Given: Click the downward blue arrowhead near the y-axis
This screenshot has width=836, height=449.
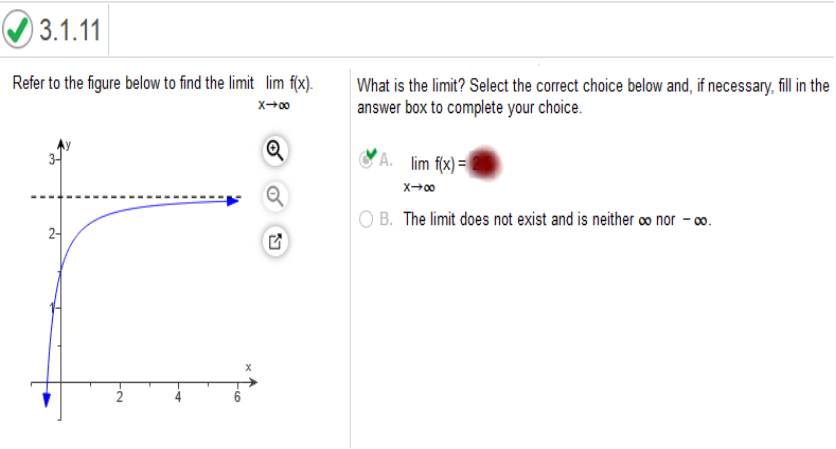Looking at the screenshot, I should click(46, 399).
